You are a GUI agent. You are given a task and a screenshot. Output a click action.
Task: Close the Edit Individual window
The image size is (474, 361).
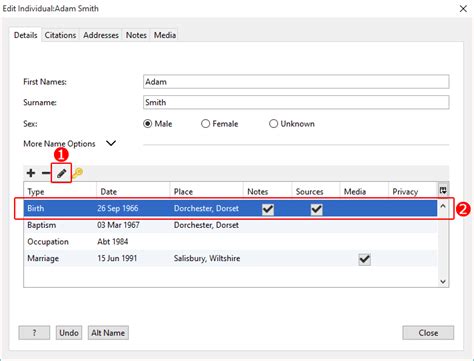coord(463,9)
